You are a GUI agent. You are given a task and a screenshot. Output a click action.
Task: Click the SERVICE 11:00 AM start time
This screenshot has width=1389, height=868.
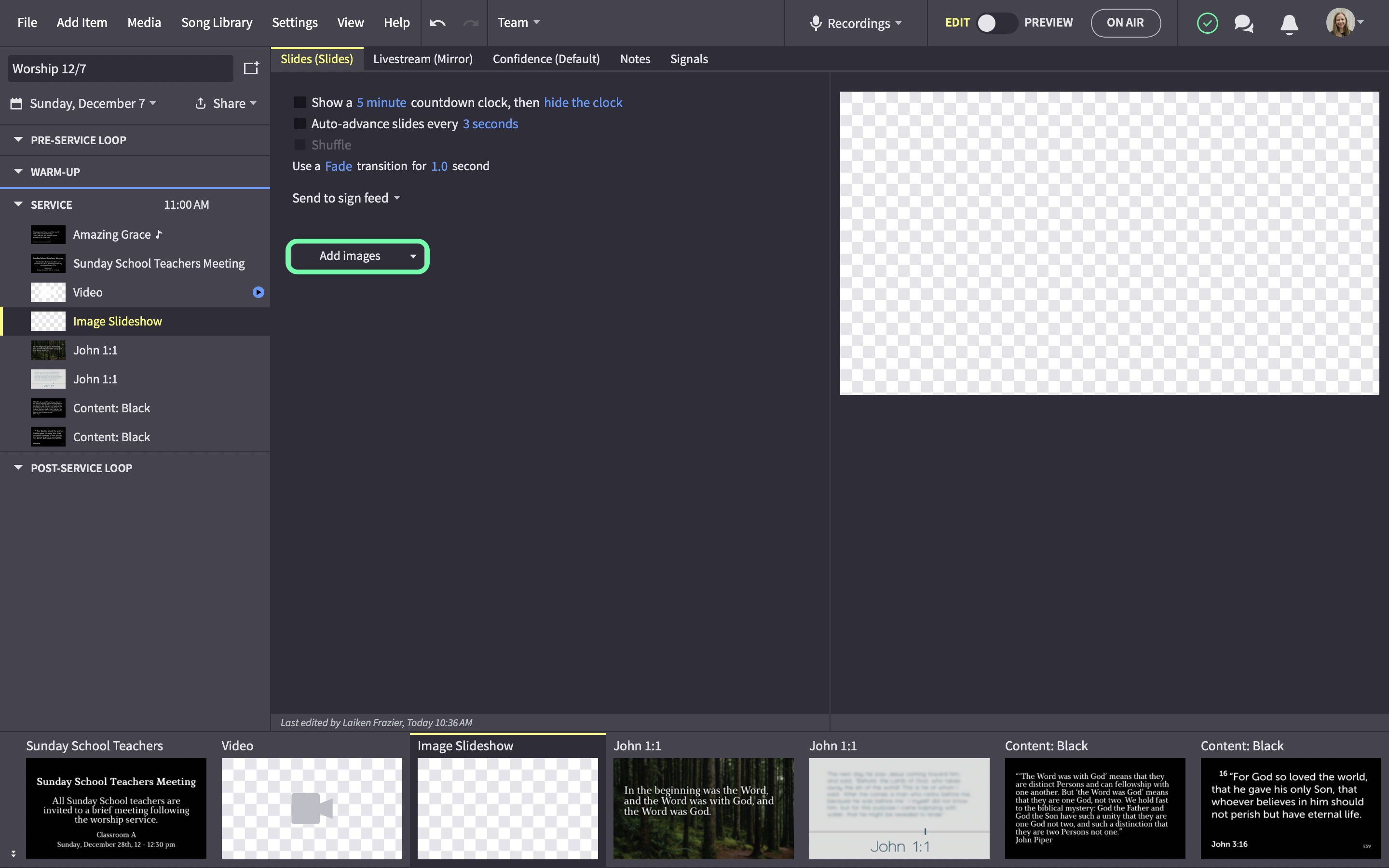186,204
